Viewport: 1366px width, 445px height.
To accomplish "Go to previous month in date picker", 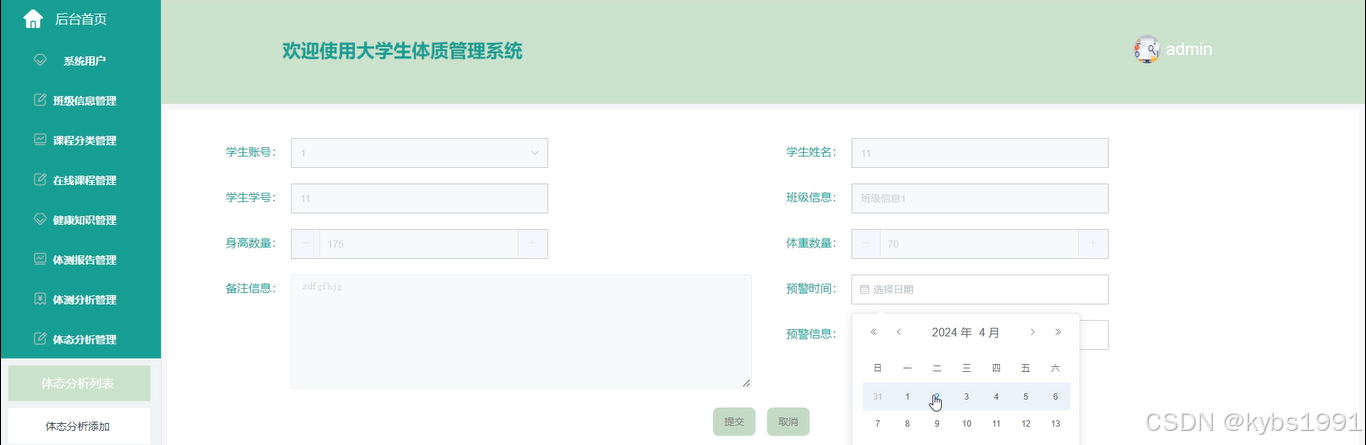I will click(899, 332).
